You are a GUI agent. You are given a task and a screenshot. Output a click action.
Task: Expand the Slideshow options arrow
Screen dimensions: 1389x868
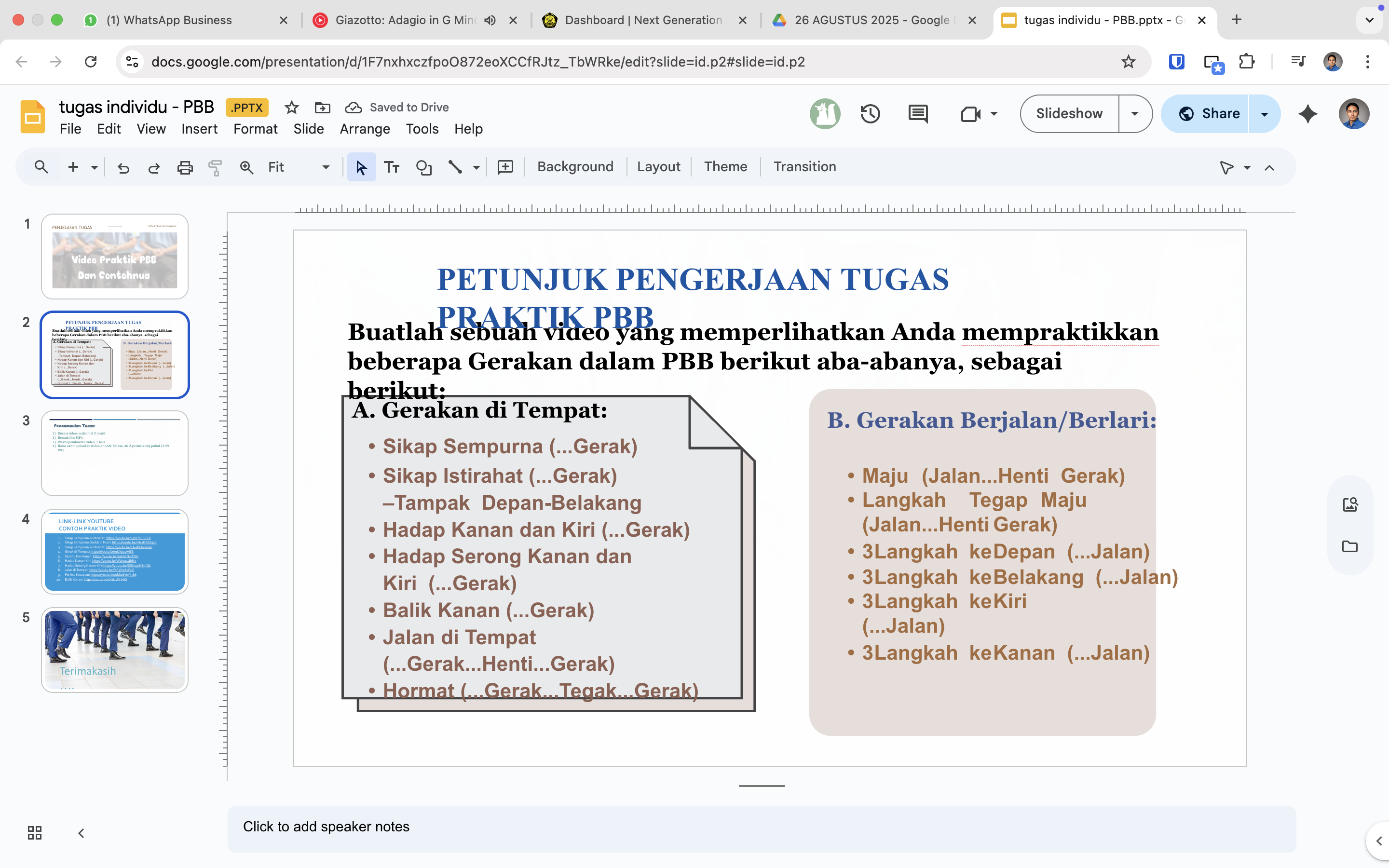1135,114
